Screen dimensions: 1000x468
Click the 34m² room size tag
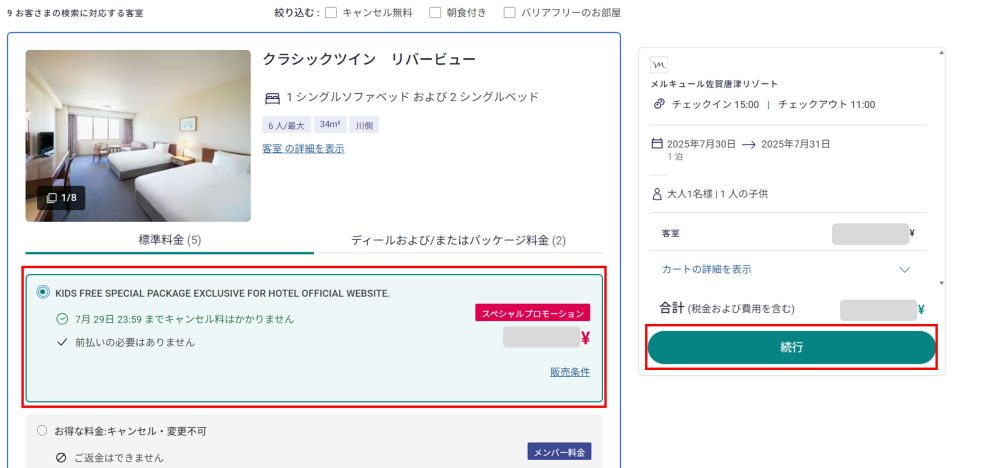330,125
